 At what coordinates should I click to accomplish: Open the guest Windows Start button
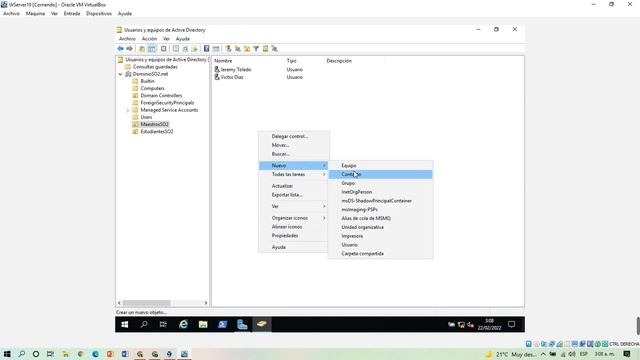[x=125, y=324]
